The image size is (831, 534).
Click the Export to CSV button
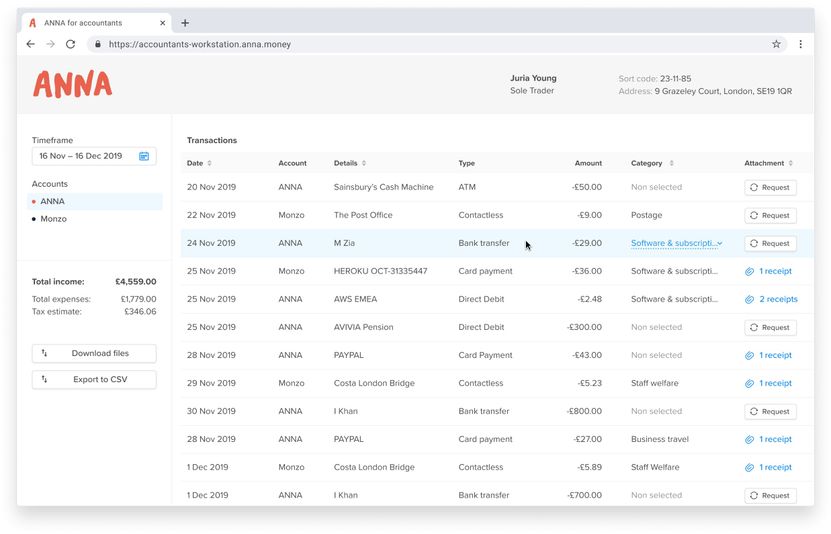click(94, 380)
